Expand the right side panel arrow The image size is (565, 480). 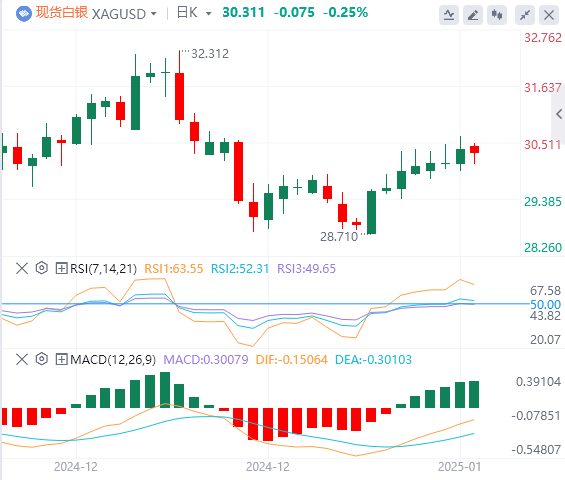click(559, 114)
